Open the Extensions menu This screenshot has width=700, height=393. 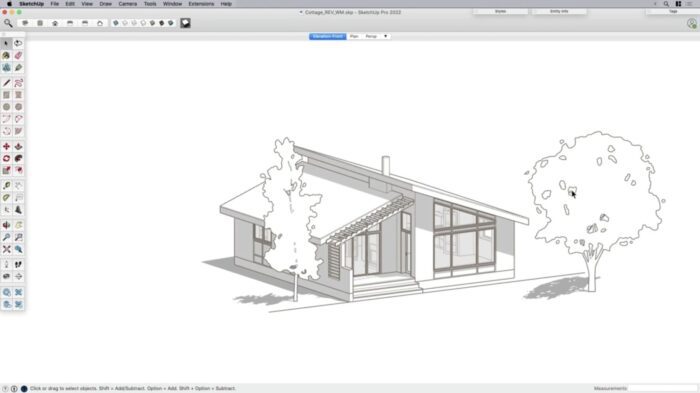(x=201, y=4)
